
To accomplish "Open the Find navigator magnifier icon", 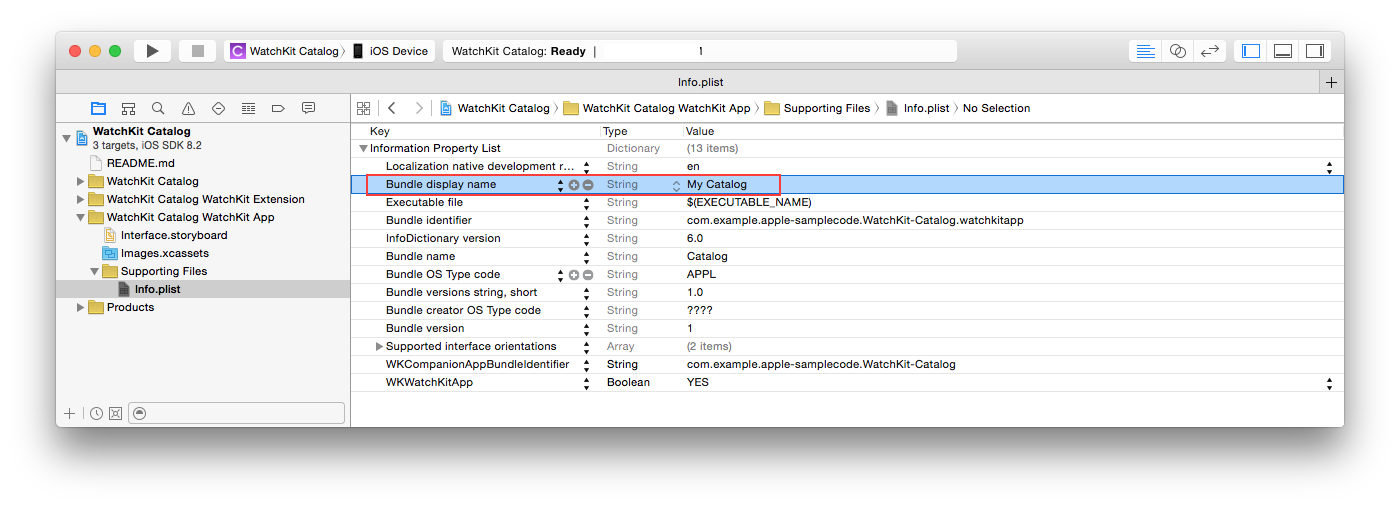I will point(158,108).
